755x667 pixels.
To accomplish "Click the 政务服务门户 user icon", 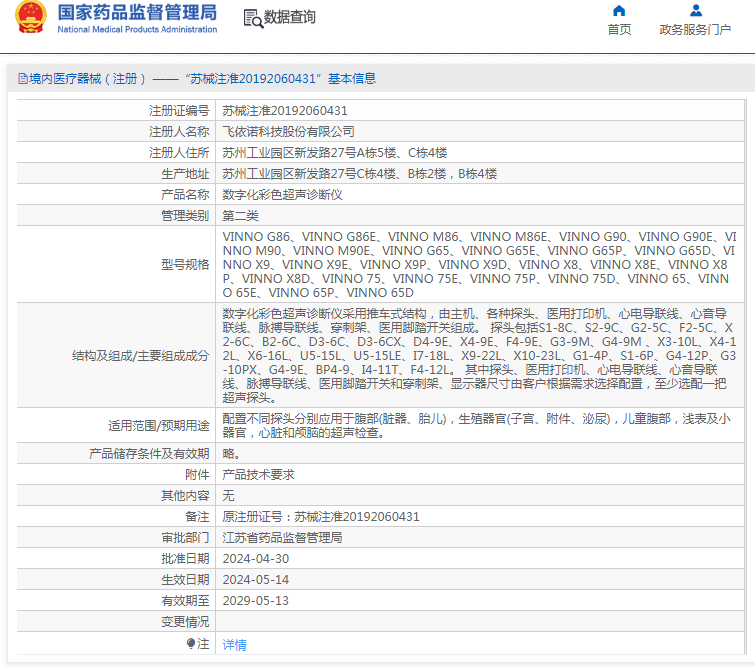I will pyautogui.click(x=696, y=11).
